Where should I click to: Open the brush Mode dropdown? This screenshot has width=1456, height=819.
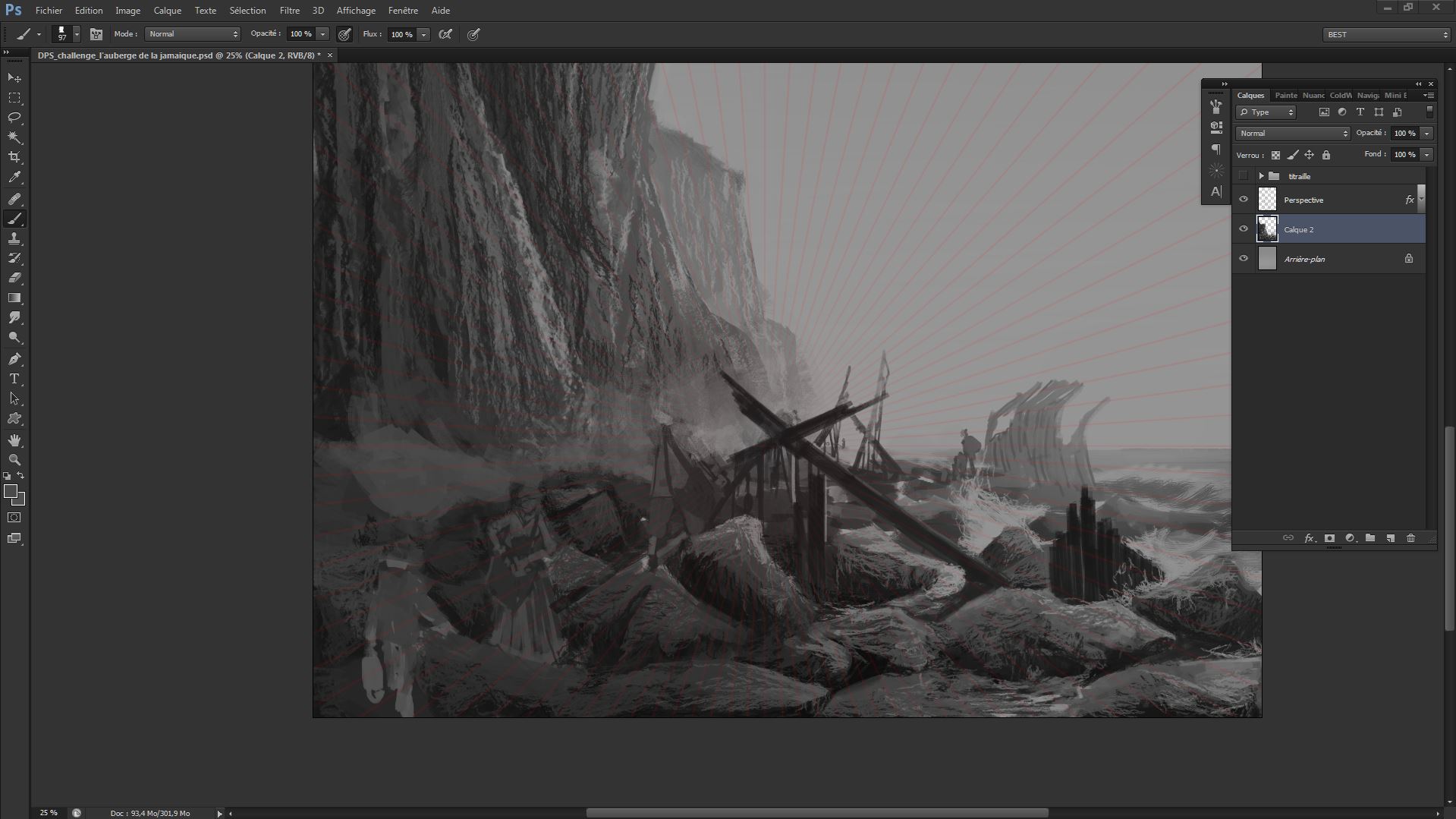pos(193,34)
